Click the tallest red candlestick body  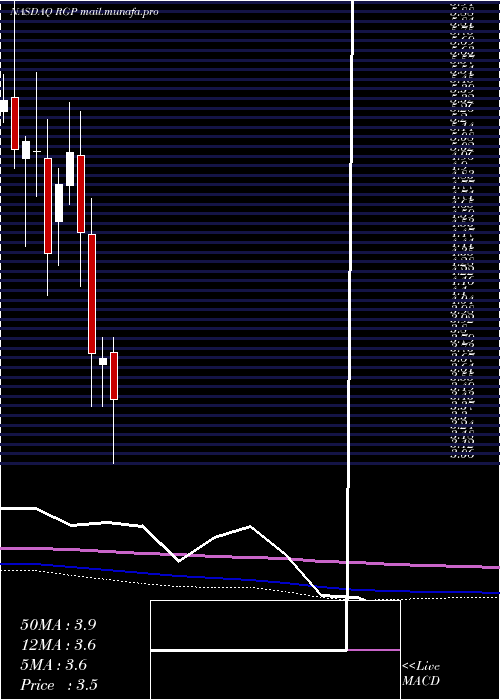(x=92, y=294)
